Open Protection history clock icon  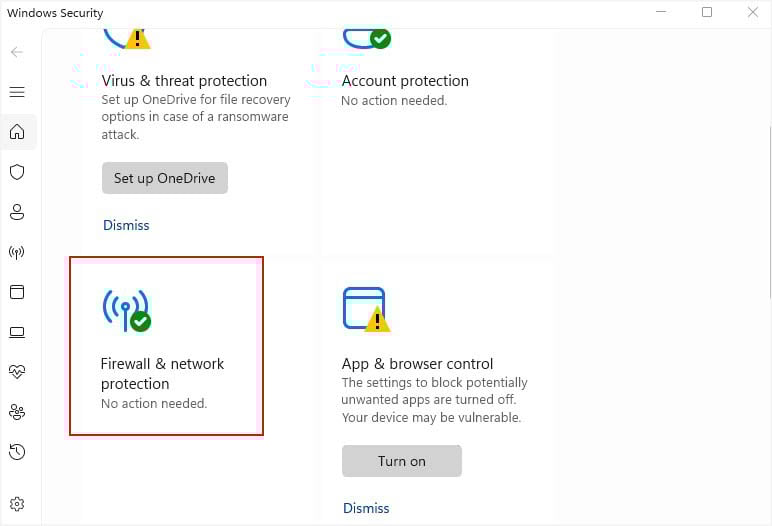(x=17, y=452)
